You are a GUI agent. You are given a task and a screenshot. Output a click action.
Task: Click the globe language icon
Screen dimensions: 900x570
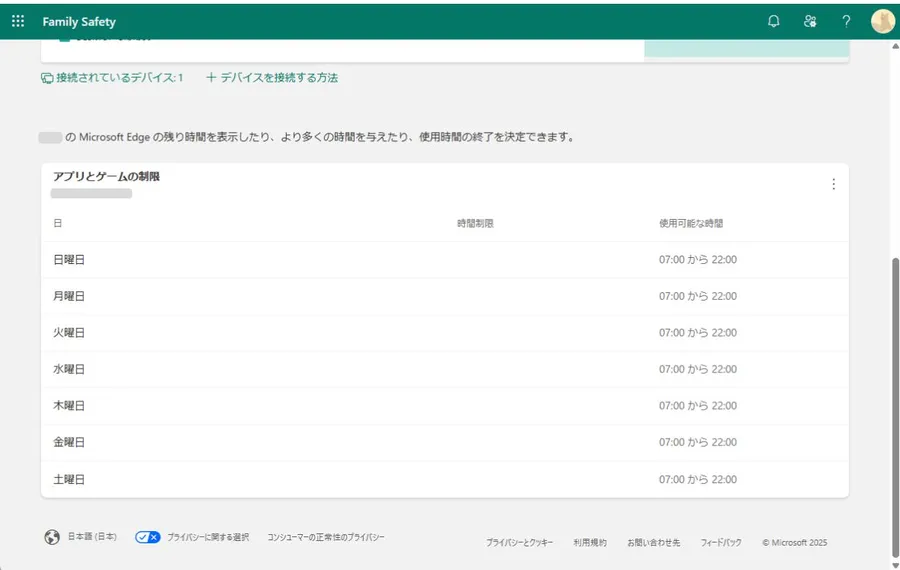(52, 537)
